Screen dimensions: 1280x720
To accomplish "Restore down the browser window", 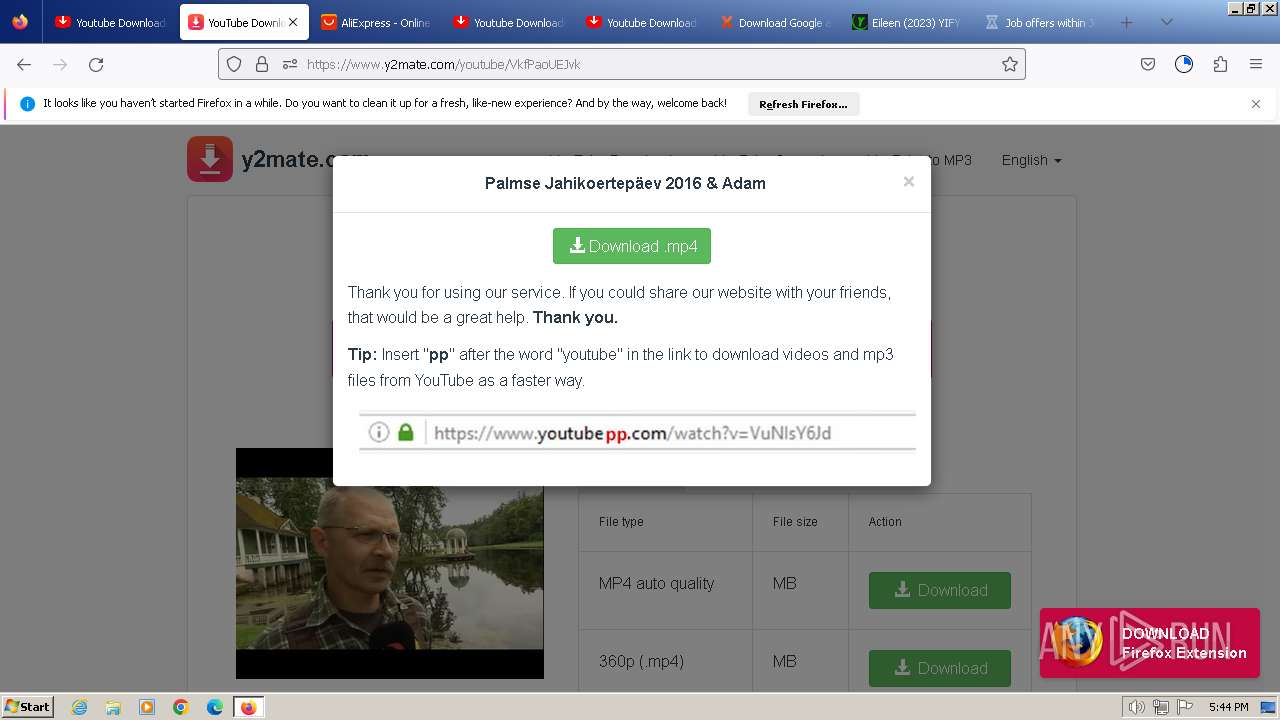I will 1250,8.
